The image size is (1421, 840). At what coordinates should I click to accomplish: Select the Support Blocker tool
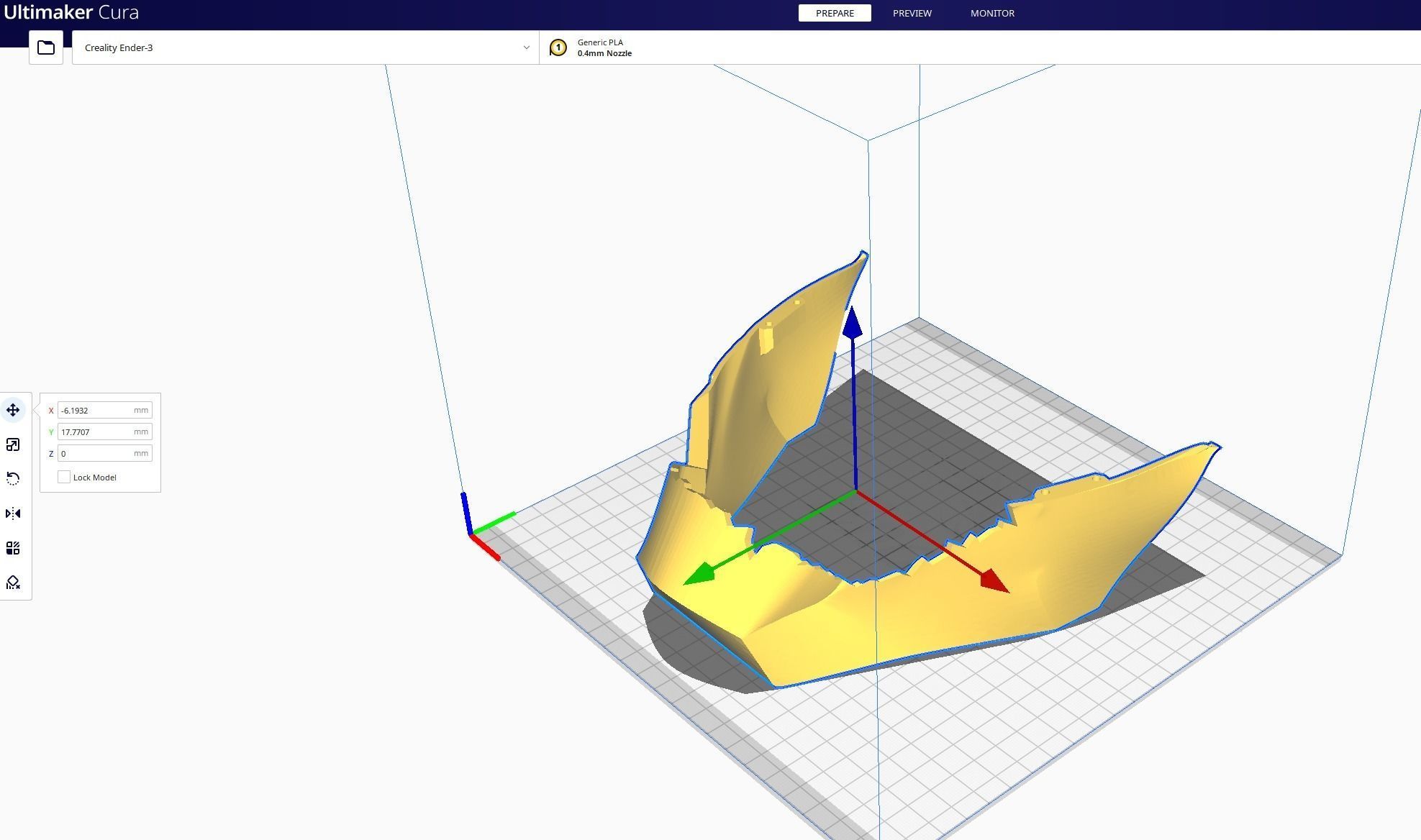(x=13, y=583)
